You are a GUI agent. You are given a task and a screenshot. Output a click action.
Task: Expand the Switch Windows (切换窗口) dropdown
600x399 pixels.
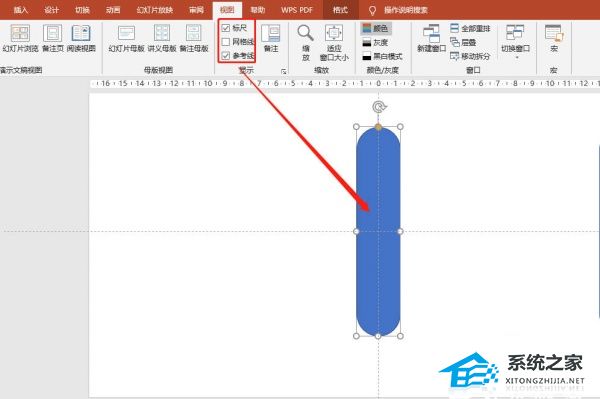coord(515,41)
